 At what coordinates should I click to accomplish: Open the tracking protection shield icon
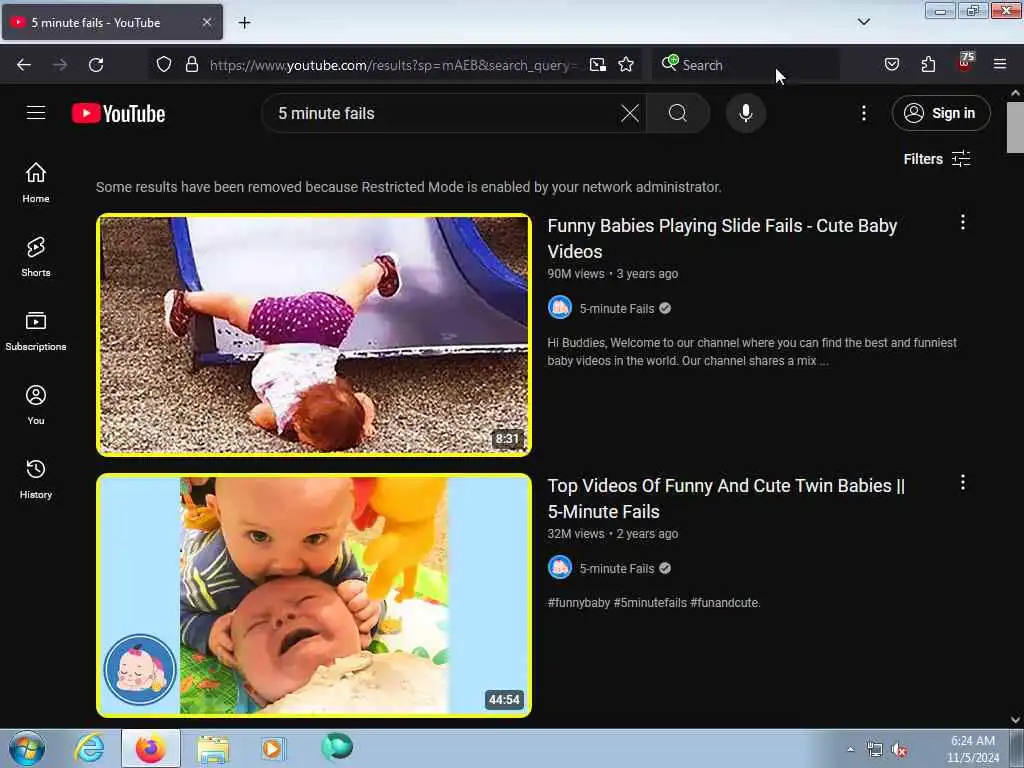point(164,64)
